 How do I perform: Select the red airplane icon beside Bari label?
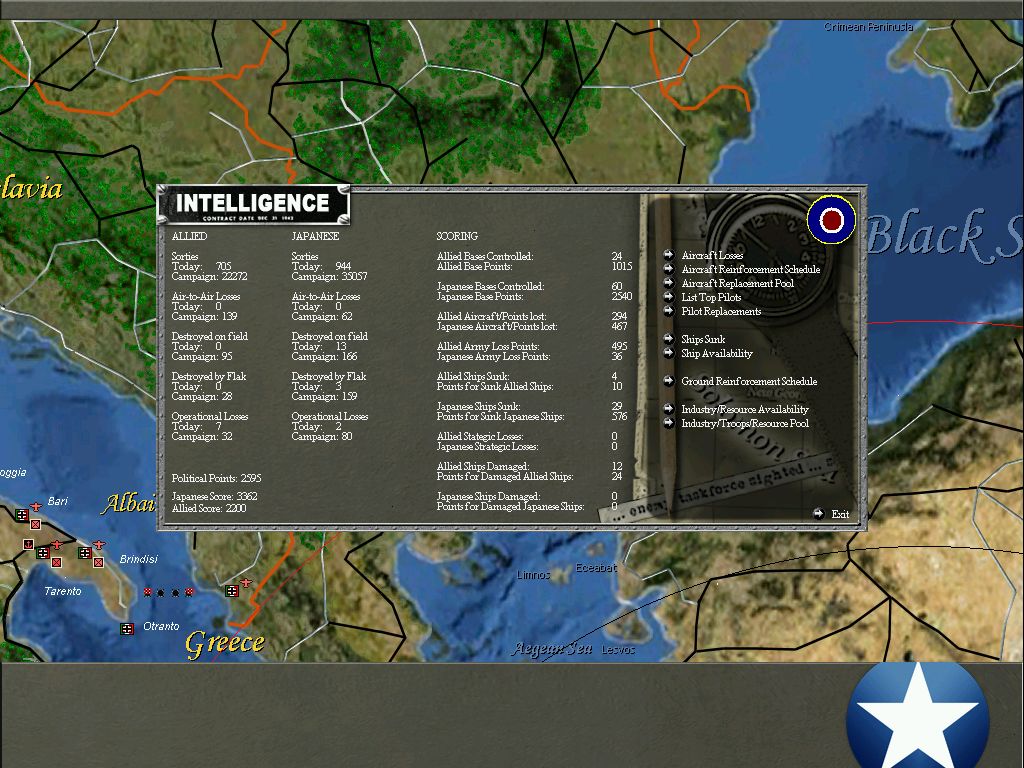point(36,507)
